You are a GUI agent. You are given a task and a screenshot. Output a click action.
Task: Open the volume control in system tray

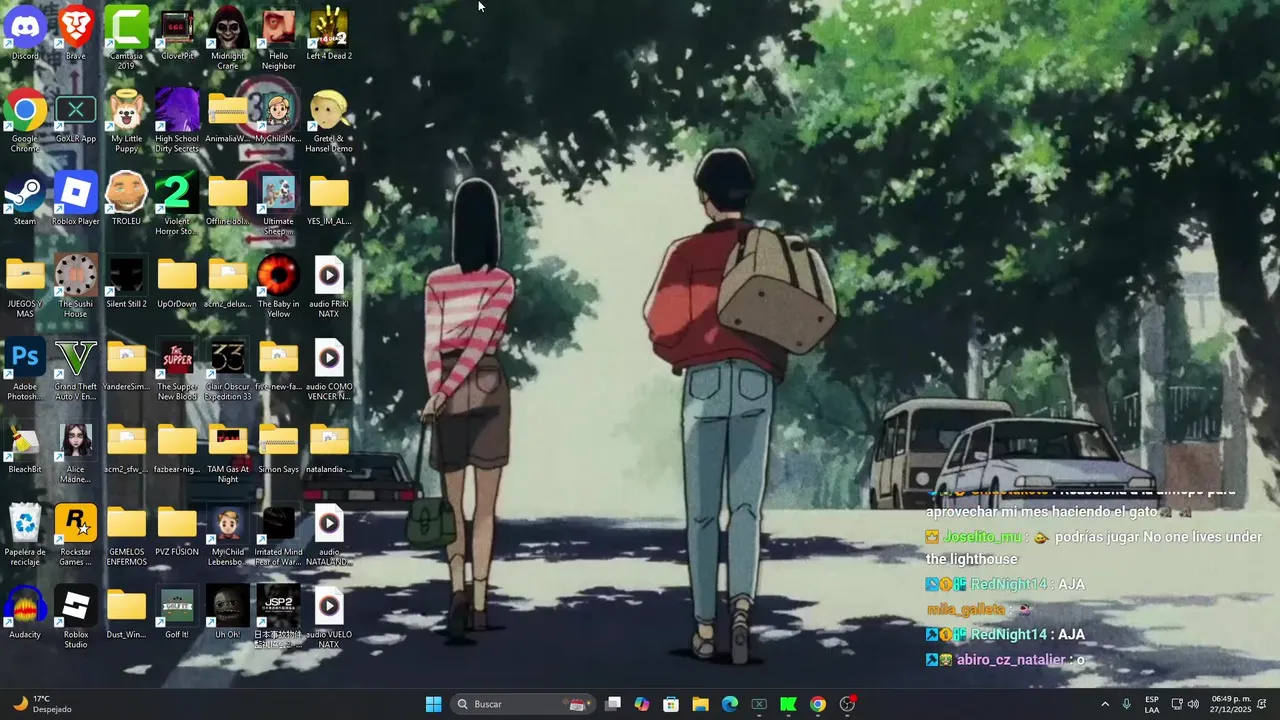tap(1193, 704)
